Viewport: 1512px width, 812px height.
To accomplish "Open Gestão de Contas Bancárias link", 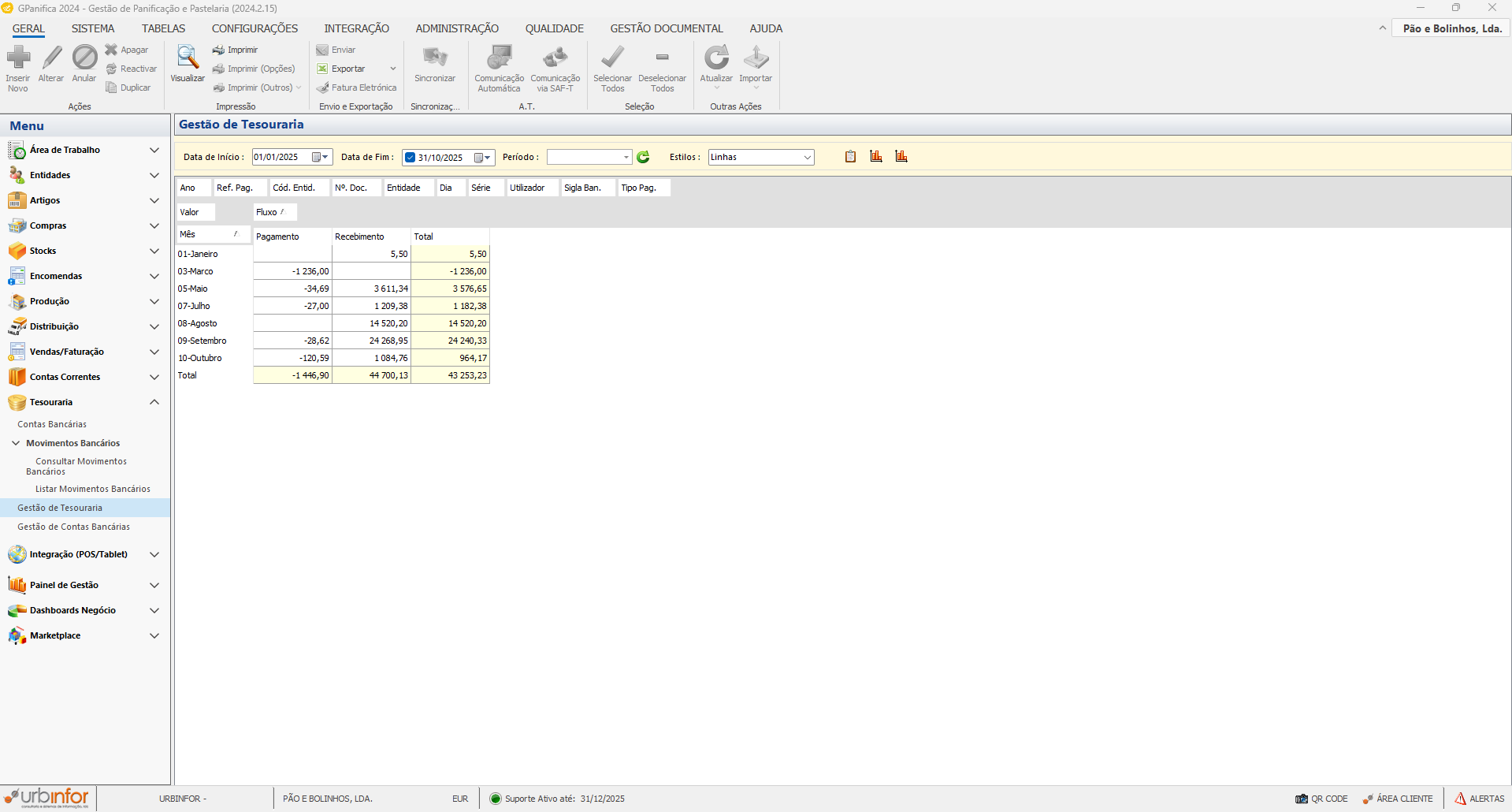I will tap(73, 527).
